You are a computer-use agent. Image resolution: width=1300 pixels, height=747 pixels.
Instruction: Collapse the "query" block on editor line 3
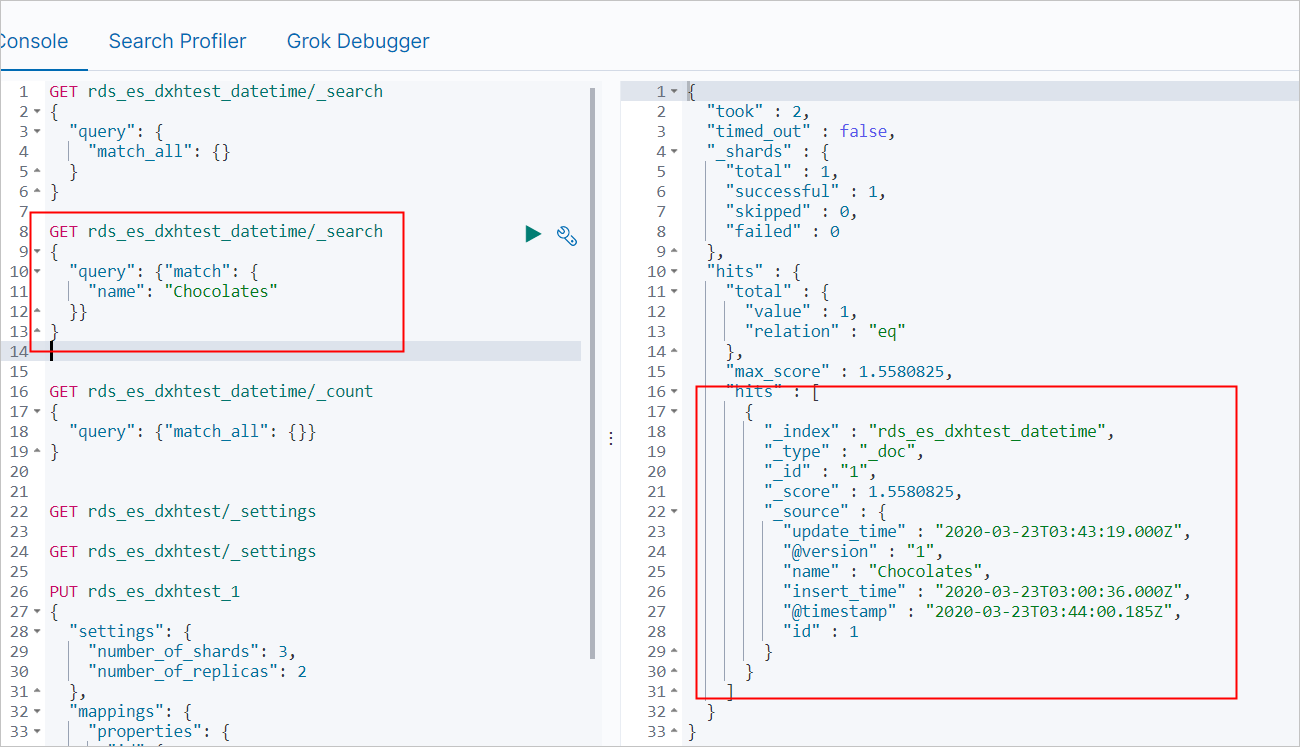[x=37, y=132]
